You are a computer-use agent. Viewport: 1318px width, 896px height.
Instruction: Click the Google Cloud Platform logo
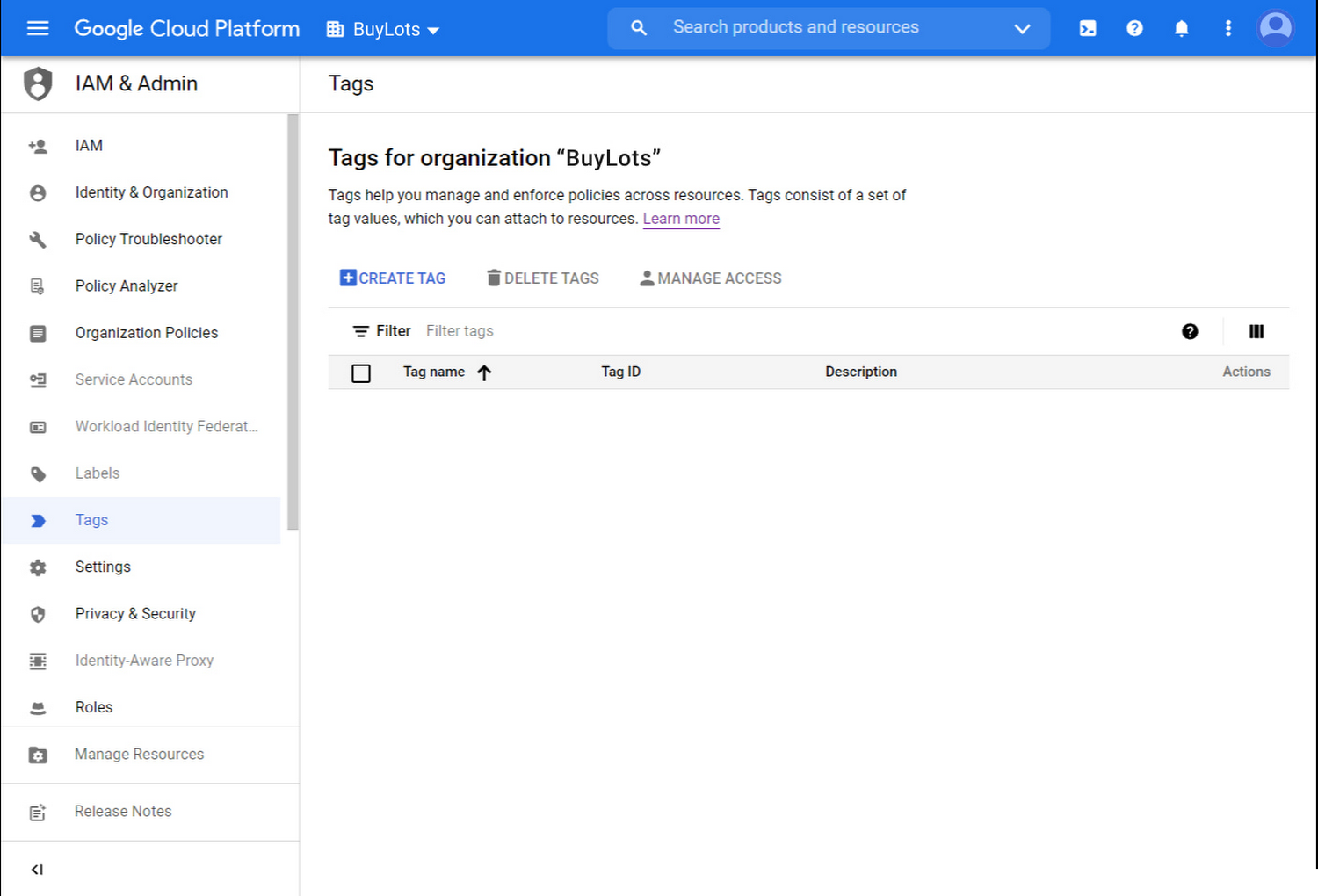click(186, 28)
